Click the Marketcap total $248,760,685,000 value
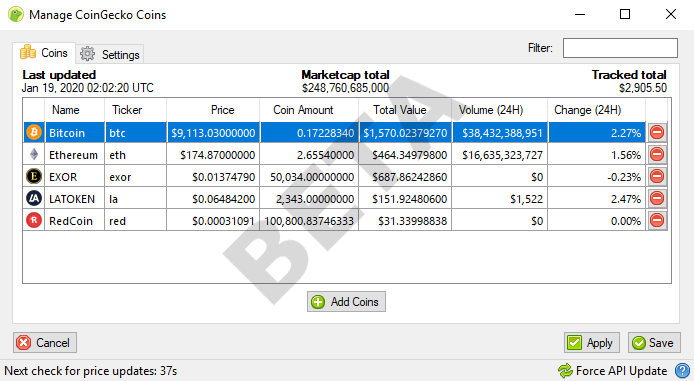The image size is (694, 381). (x=345, y=88)
